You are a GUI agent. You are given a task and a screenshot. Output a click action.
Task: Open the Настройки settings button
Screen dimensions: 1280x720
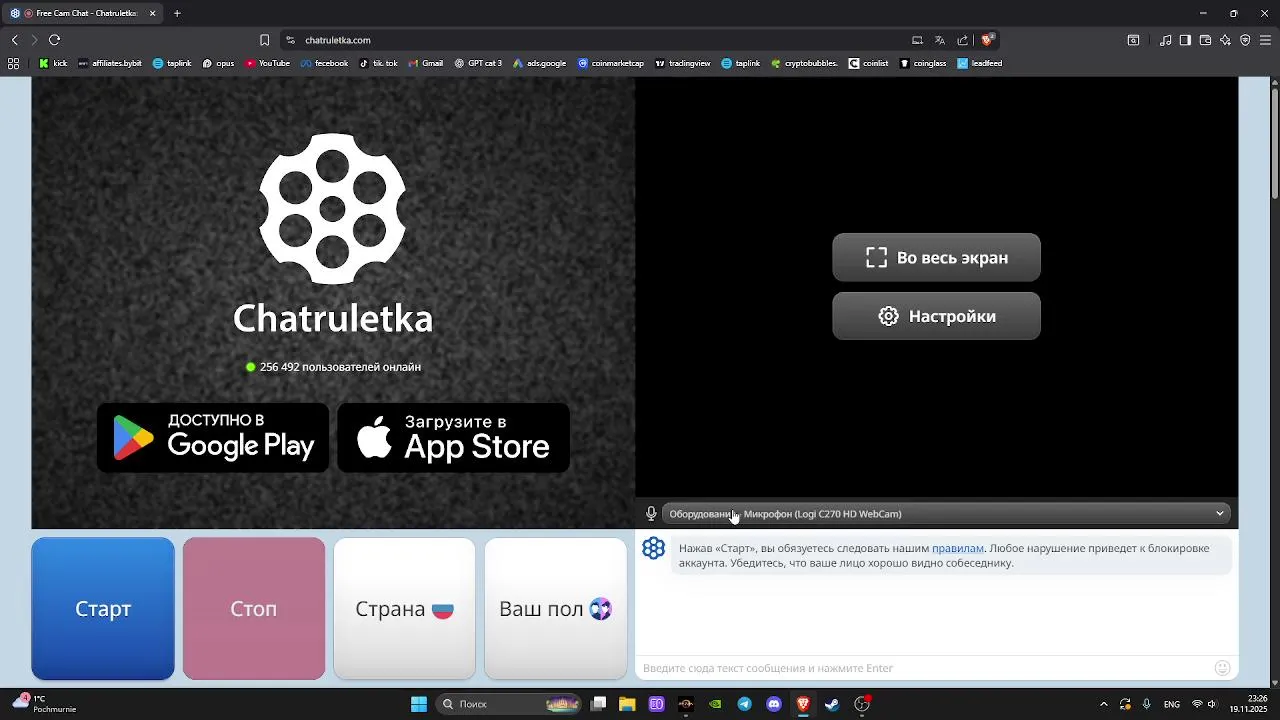(936, 316)
